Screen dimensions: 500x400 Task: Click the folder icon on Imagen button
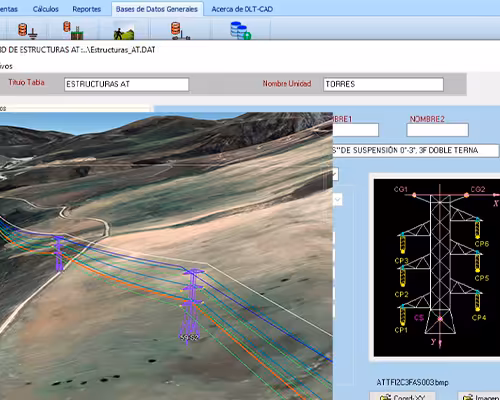[x=468, y=397]
